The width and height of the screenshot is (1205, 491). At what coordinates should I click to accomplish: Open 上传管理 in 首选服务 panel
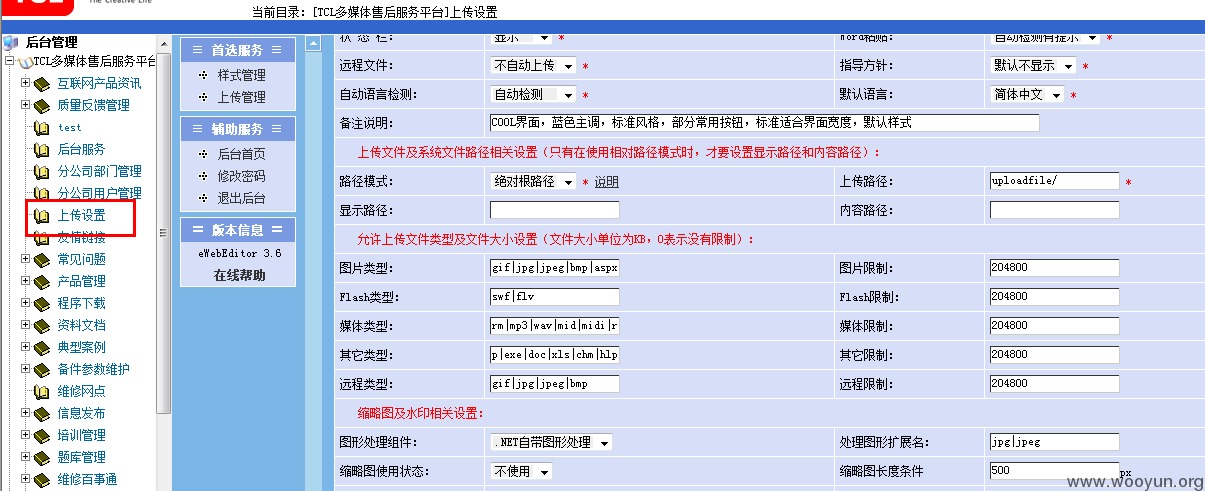[x=242, y=98]
